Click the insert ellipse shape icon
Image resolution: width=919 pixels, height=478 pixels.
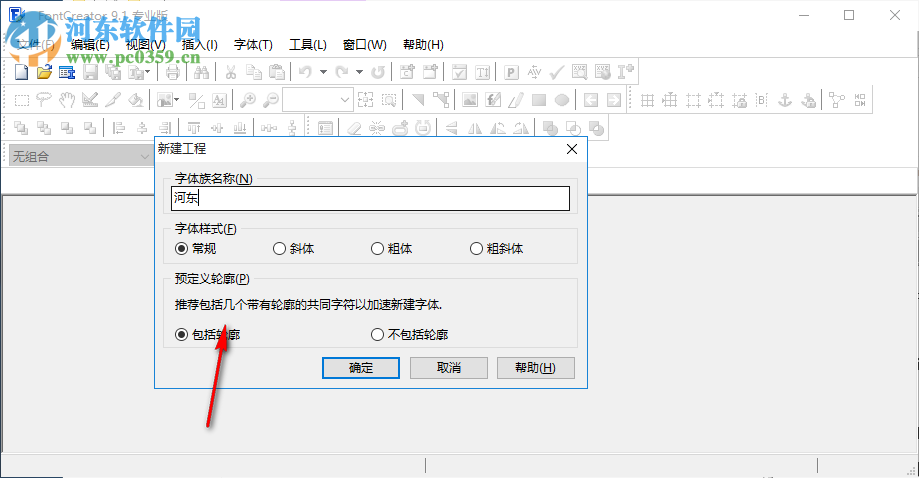coord(561,100)
